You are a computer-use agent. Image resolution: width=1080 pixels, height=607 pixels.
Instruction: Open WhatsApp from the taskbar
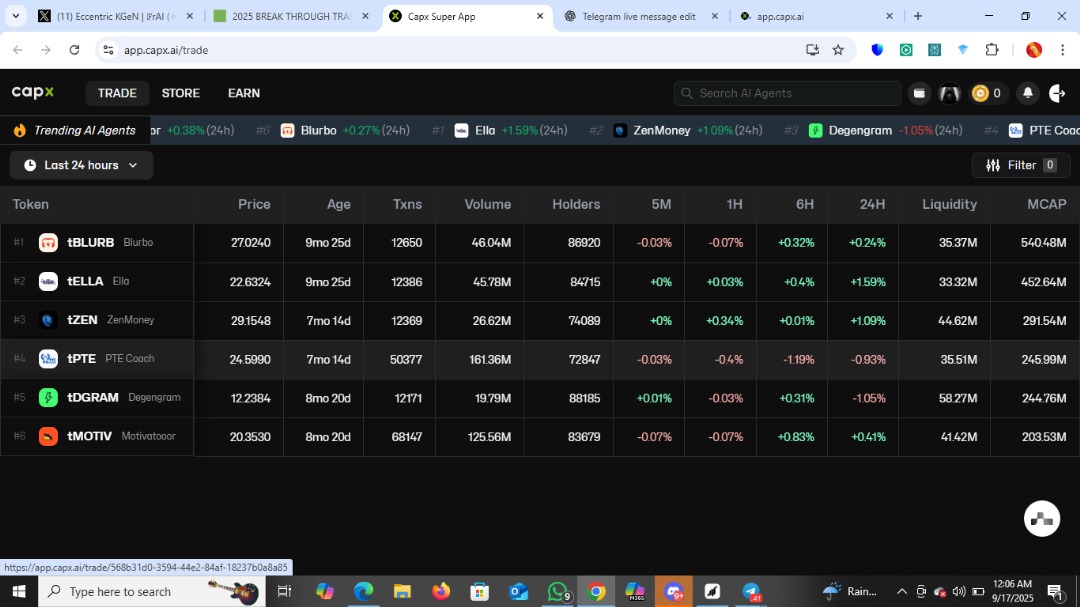pyautogui.click(x=558, y=591)
